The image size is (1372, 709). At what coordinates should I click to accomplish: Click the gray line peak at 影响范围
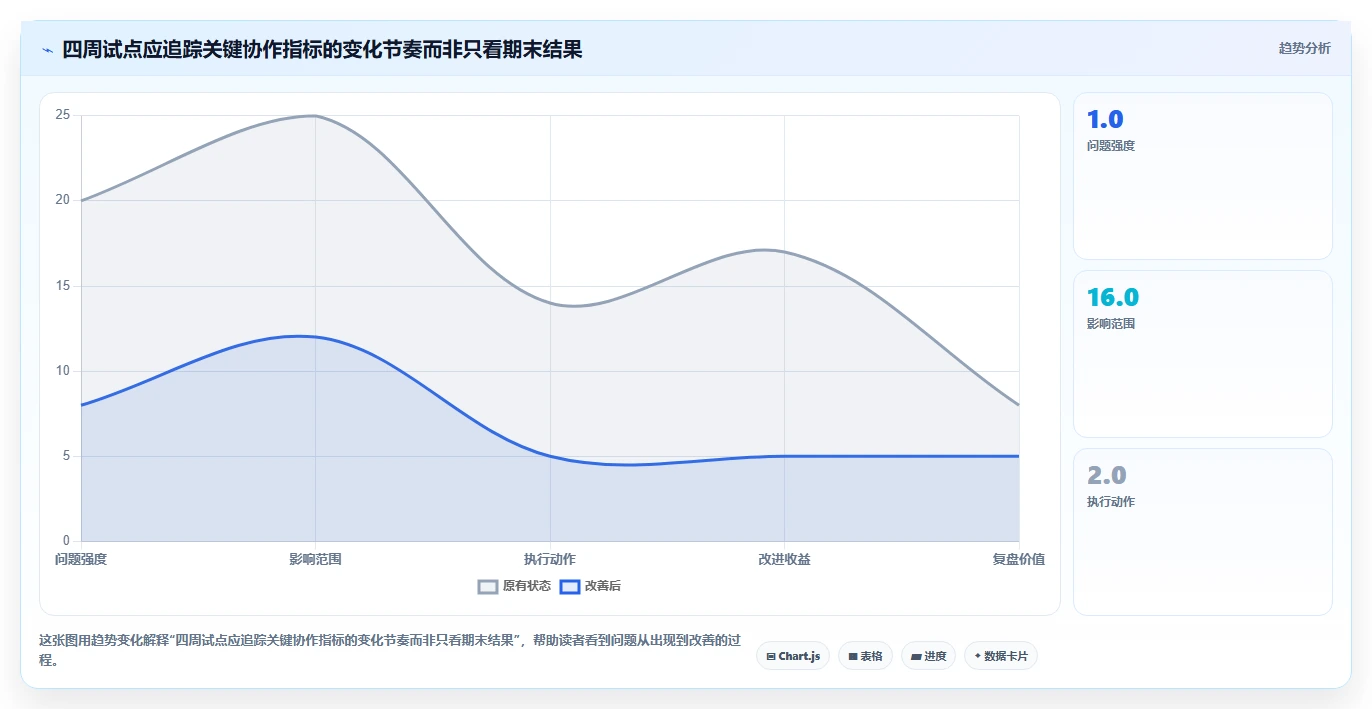pyautogui.click(x=315, y=115)
